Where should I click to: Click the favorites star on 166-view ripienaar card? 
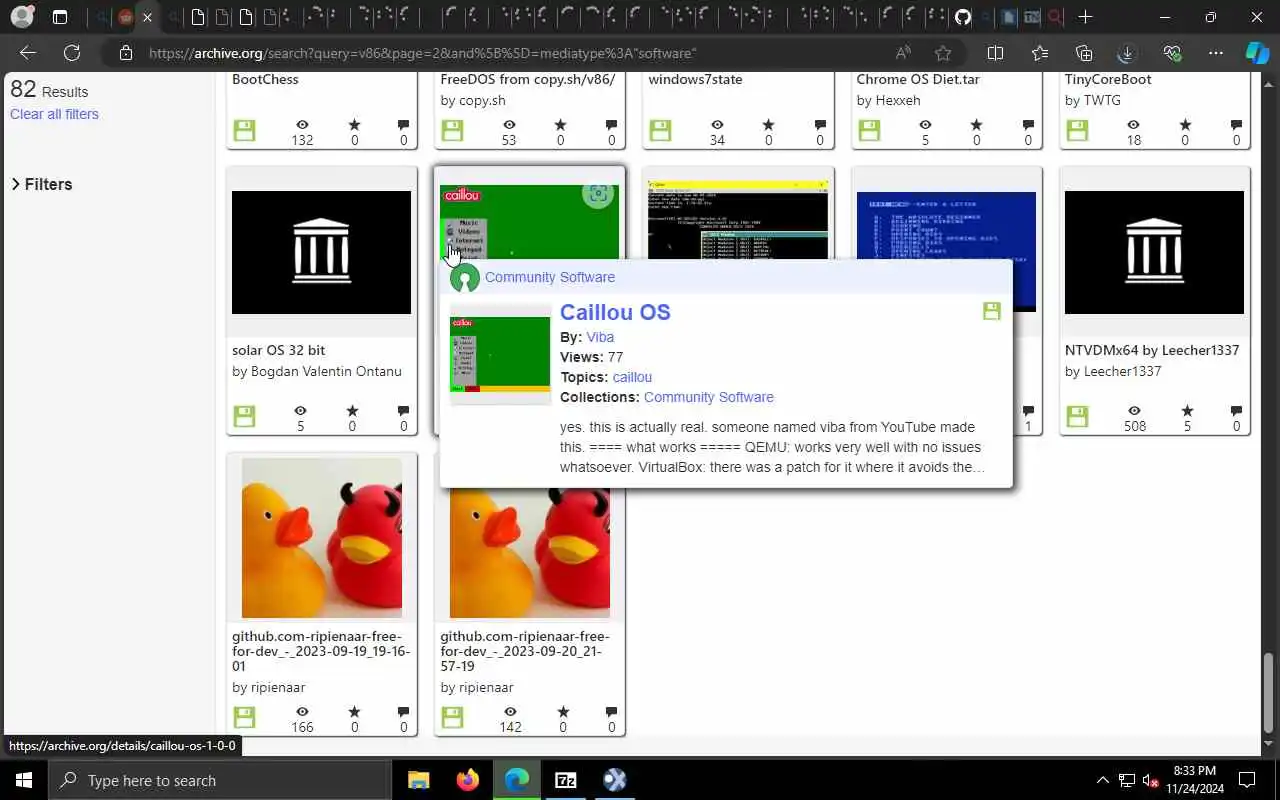tap(353, 712)
